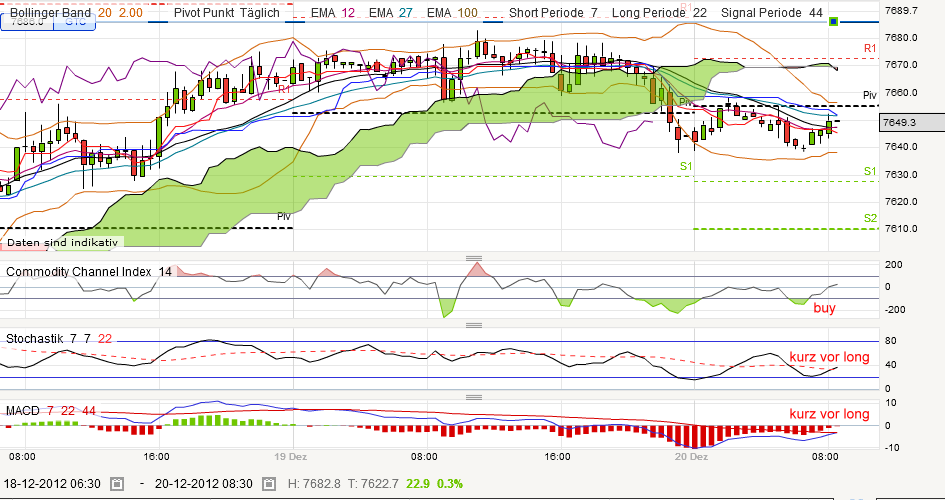Click the high value H: 7682.8
The image size is (945, 500).
pyautogui.click(x=315, y=483)
